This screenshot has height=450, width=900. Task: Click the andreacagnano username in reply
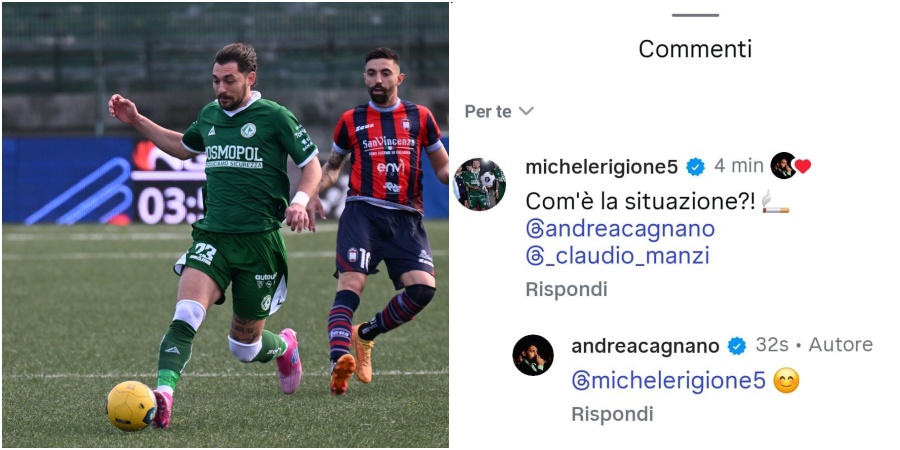(645, 346)
